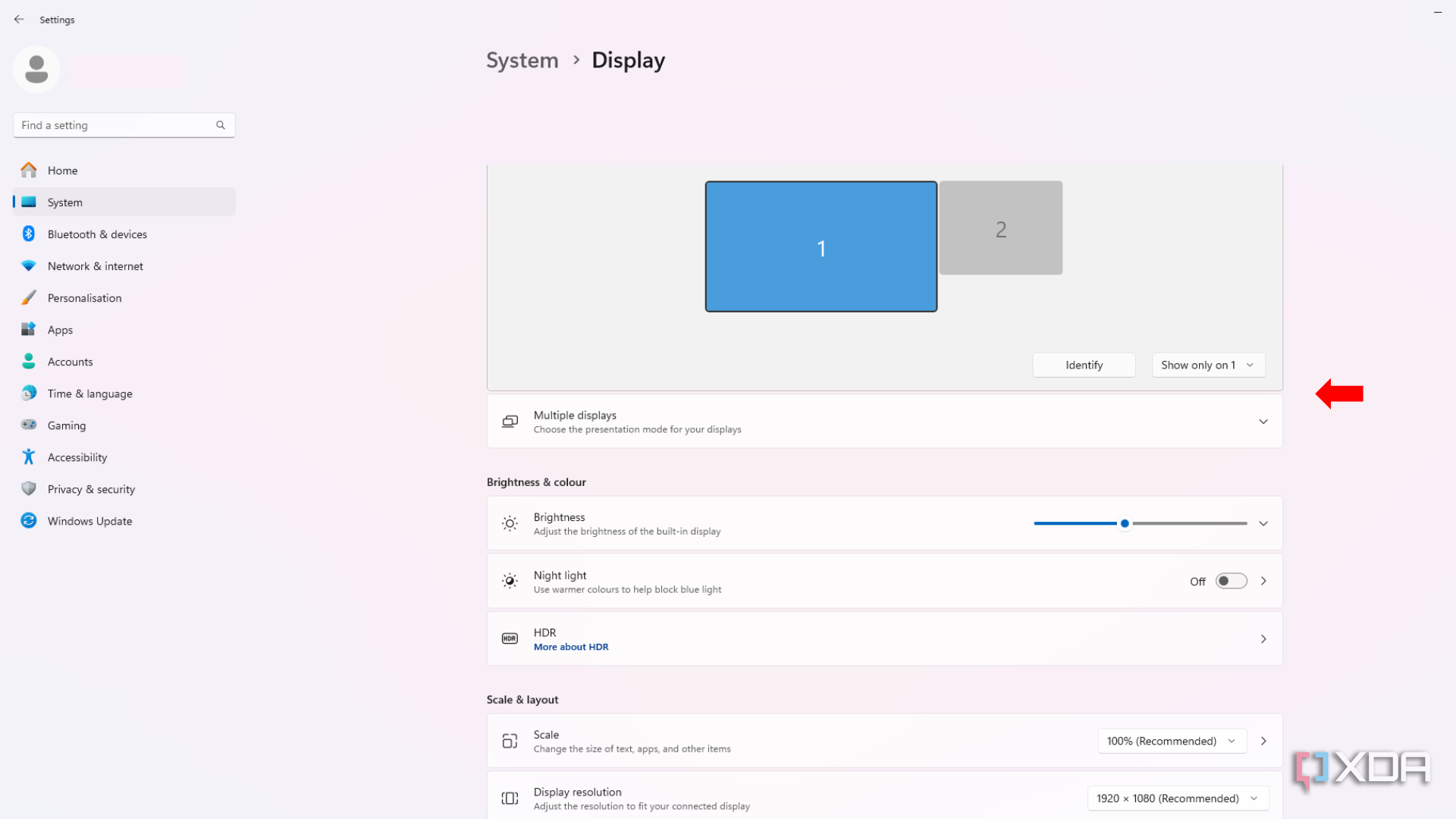This screenshot has width=1456, height=819.
Task: Click the Identify button
Action: tap(1084, 365)
